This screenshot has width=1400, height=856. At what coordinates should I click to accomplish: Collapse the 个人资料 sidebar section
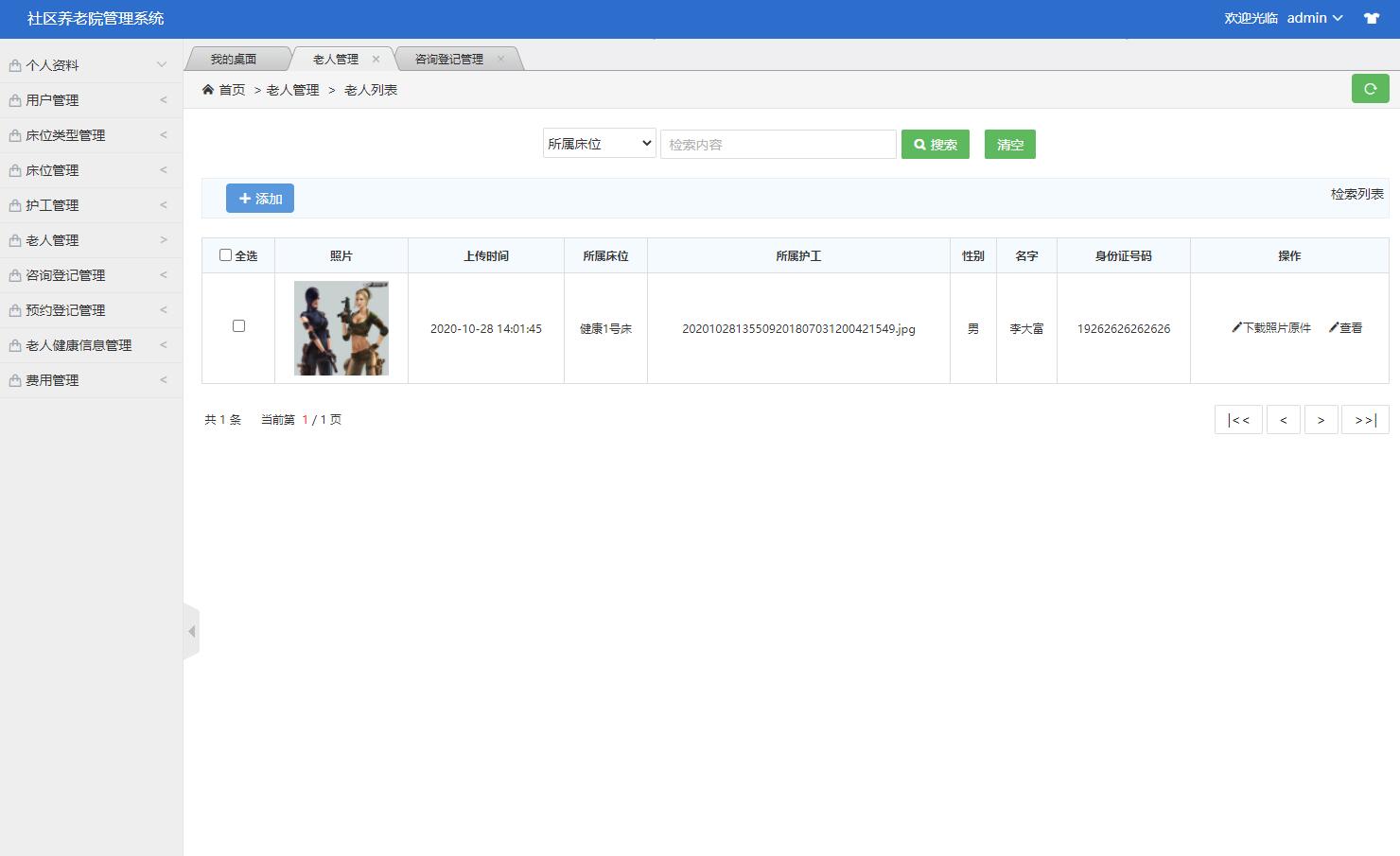90,64
